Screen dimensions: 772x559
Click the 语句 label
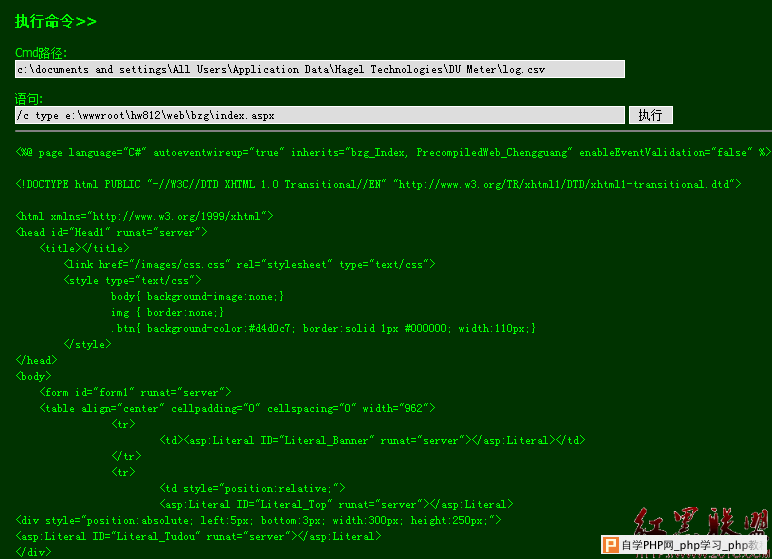tap(29, 98)
